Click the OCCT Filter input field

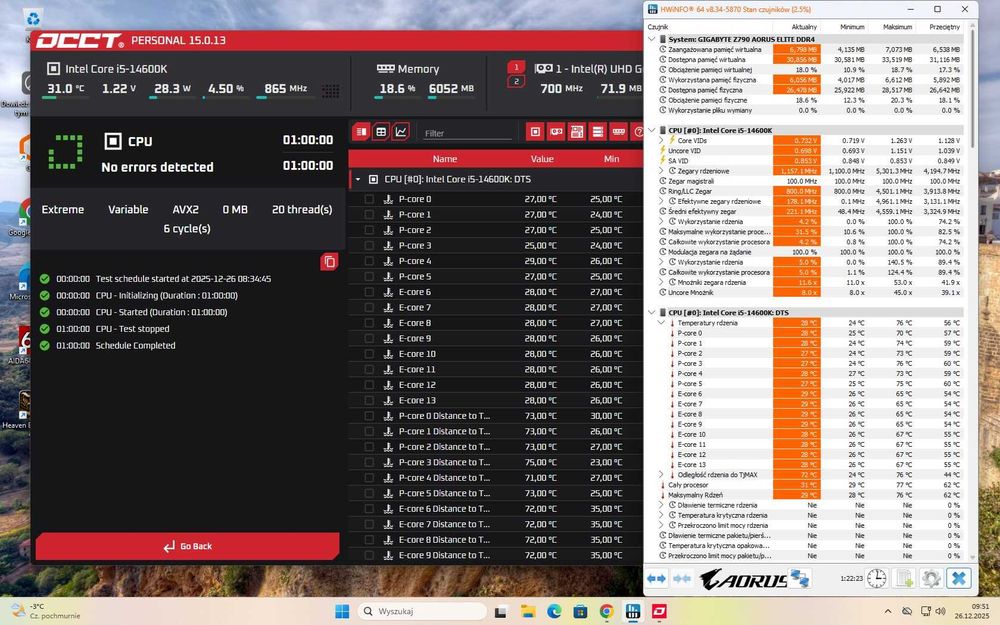[467, 133]
